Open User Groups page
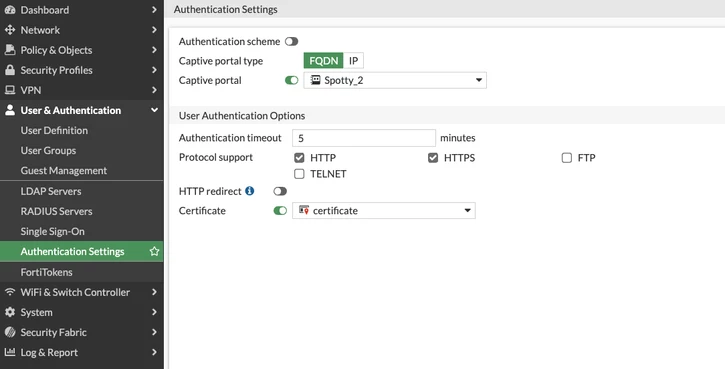The image size is (725, 369). coord(81,150)
